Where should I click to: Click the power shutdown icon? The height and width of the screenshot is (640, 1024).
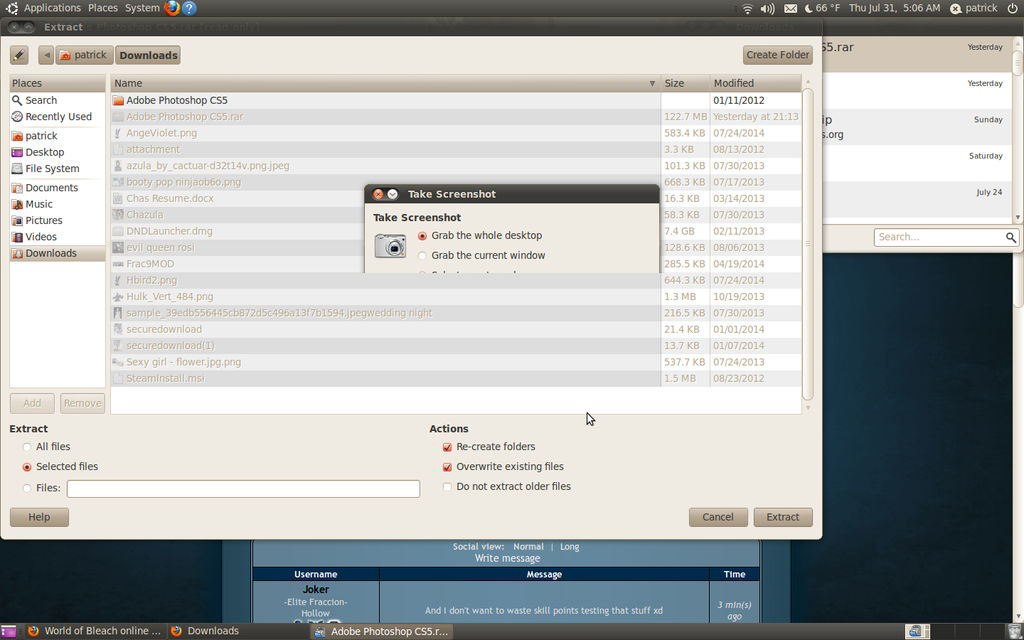(1012, 8)
